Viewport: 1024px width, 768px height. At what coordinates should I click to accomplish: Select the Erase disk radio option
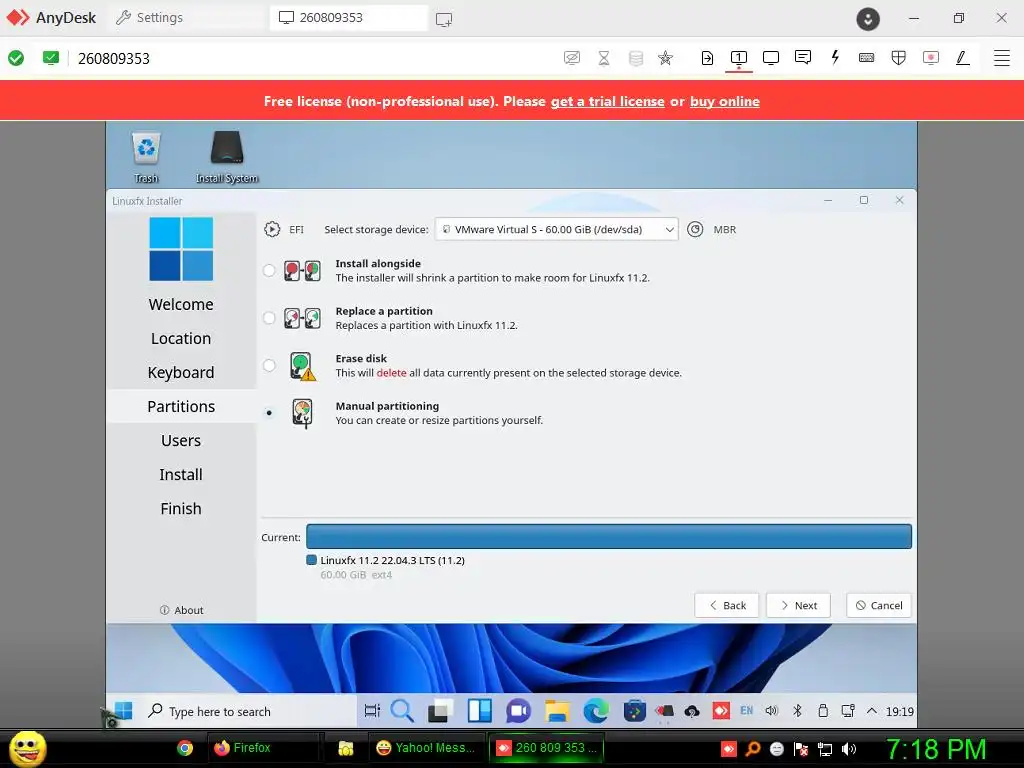(268, 366)
